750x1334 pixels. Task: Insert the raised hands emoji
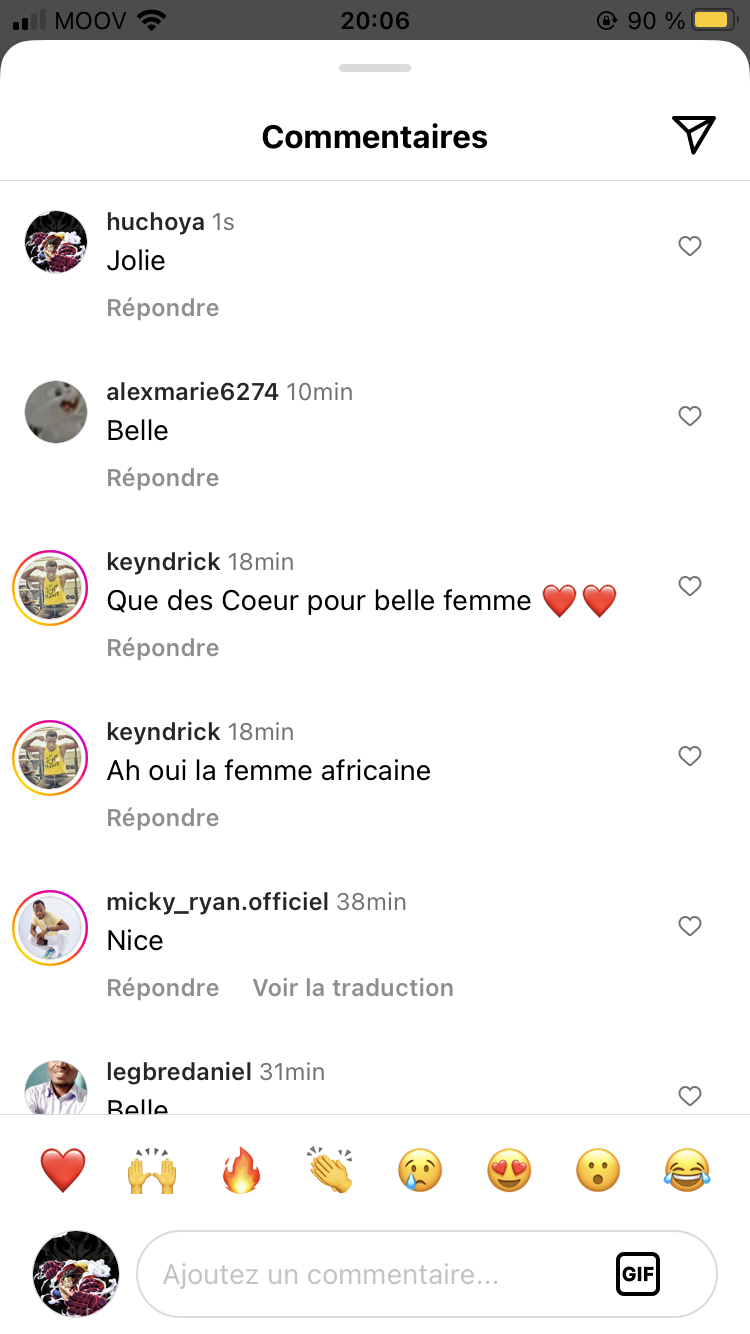[x=152, y=1169]
